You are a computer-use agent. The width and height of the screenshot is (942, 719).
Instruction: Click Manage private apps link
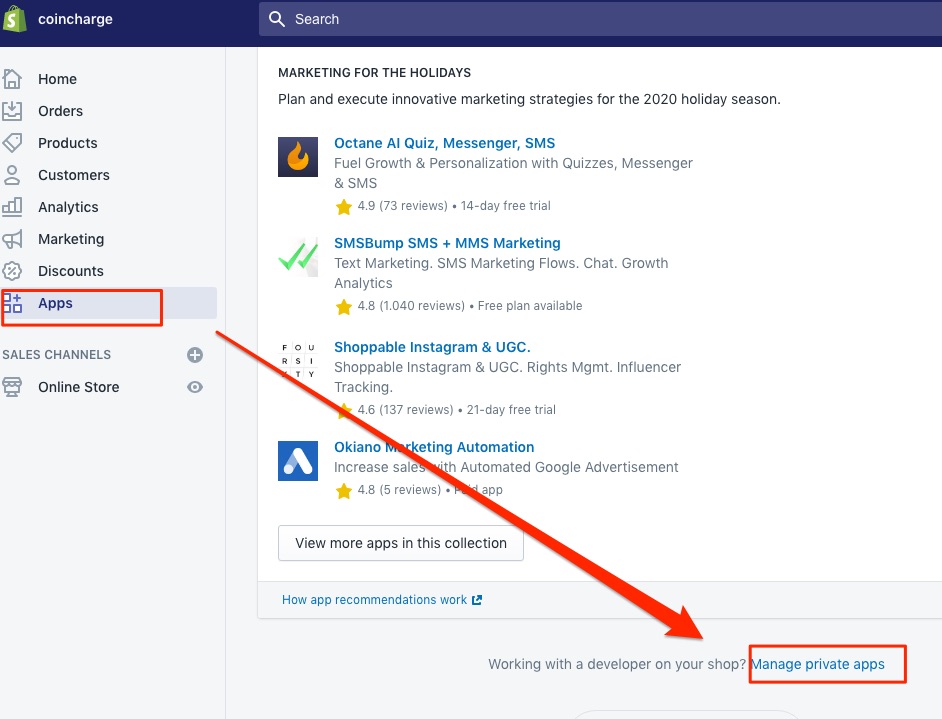[x=818, y=664]
